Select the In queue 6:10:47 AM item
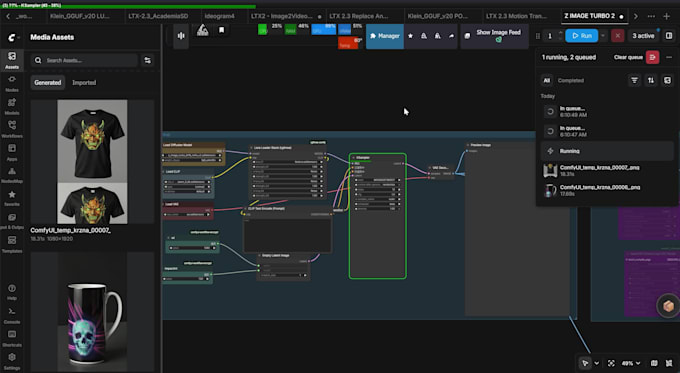The width and height of the screenshot is (680, 373). [607, 131]
